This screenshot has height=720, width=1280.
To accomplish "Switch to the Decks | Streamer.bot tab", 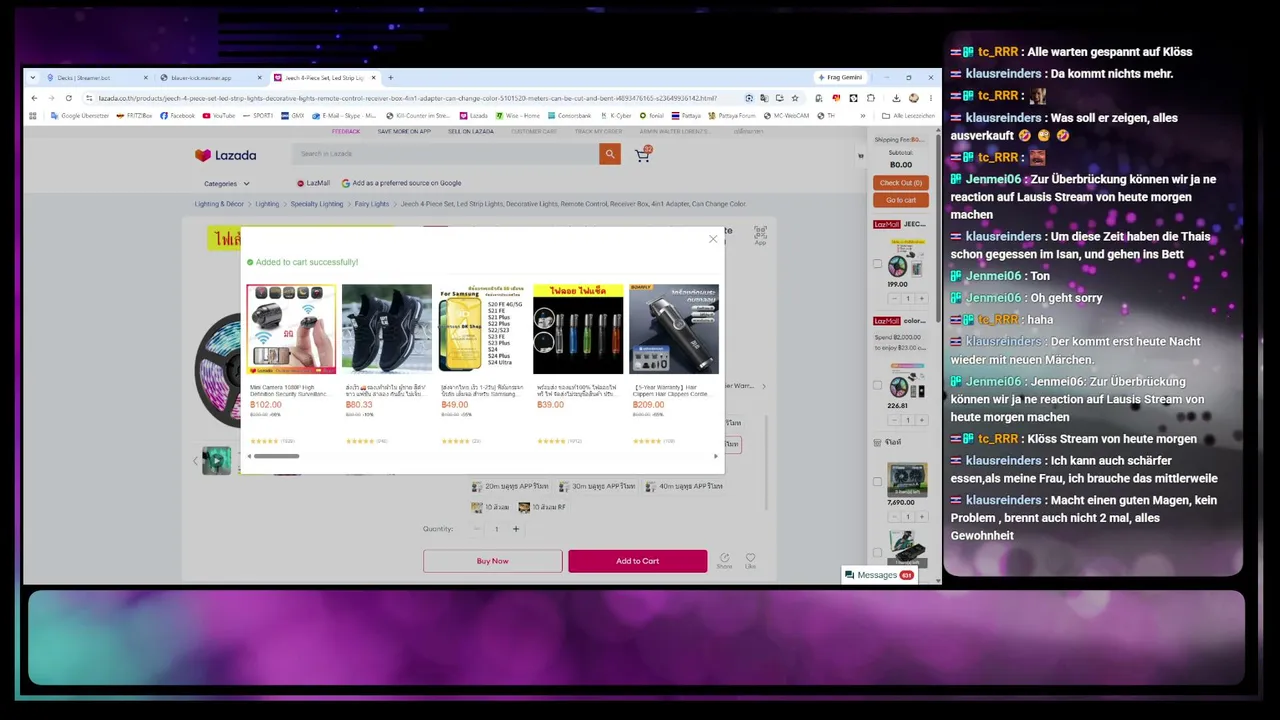I will point(96,77).
